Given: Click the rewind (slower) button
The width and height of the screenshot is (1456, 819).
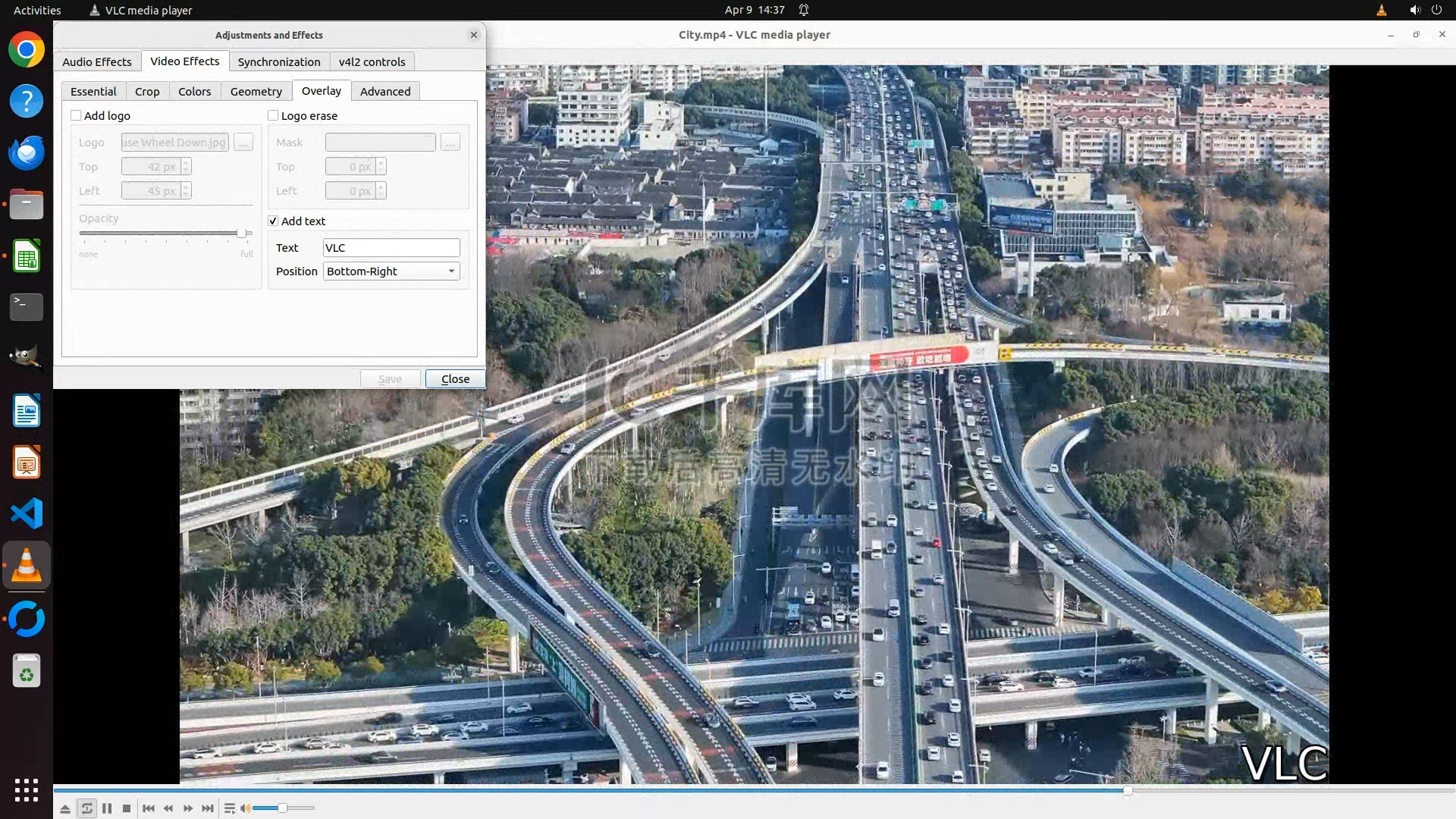Looking at the screenshot, I should point(168,808).
